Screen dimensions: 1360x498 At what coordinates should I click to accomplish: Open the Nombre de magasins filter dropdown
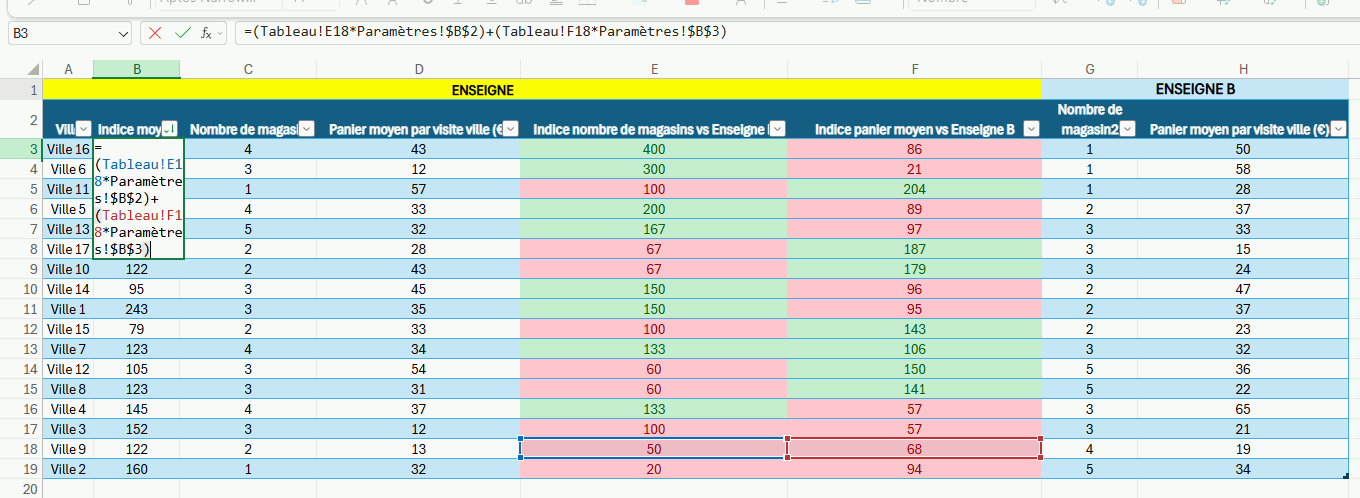(307, 129)
